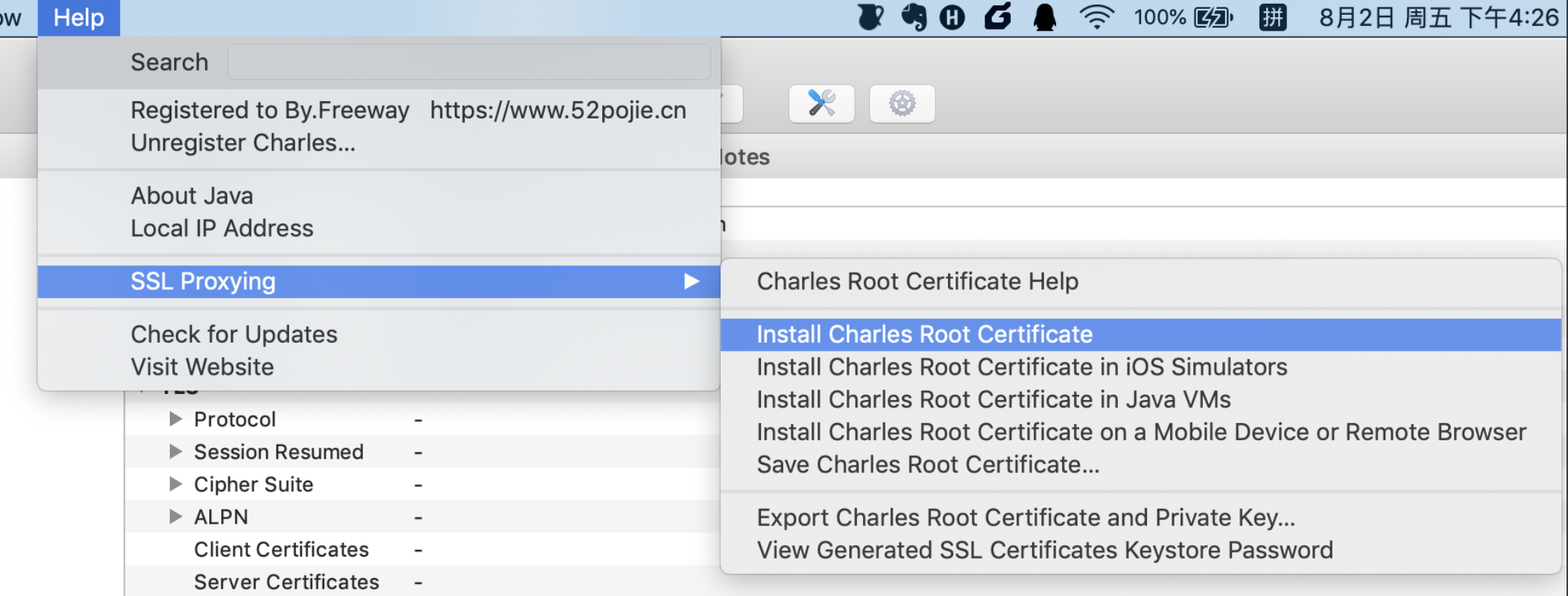Image resolution: width=1568 pixels, height=596 pixels.
Task: Open the Tools wrench-and-screwdriver toolbar button
Action: [821, 104]
